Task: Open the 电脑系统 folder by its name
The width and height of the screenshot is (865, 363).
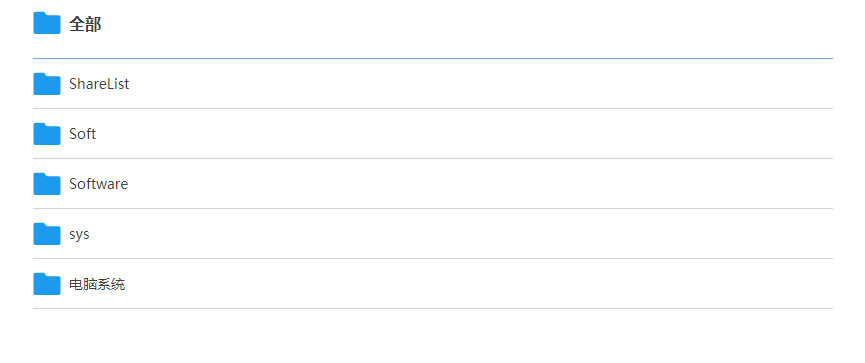Action: pyautogui.click(x=97, y=285)
